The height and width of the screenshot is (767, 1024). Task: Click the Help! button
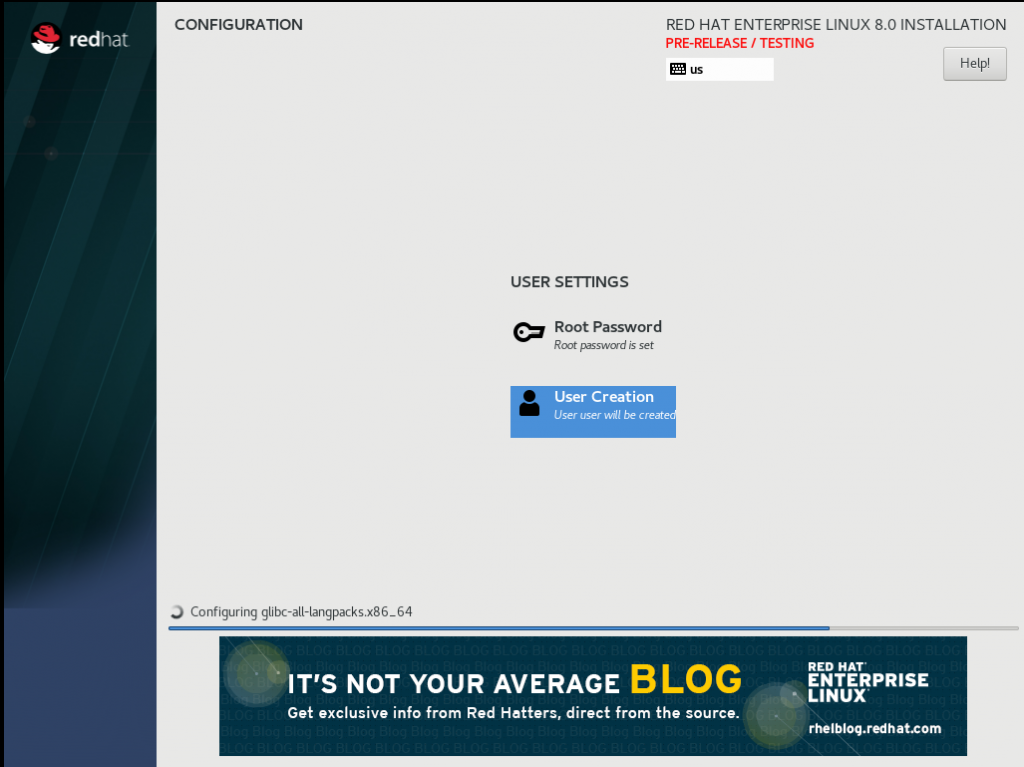click(974, 63)
